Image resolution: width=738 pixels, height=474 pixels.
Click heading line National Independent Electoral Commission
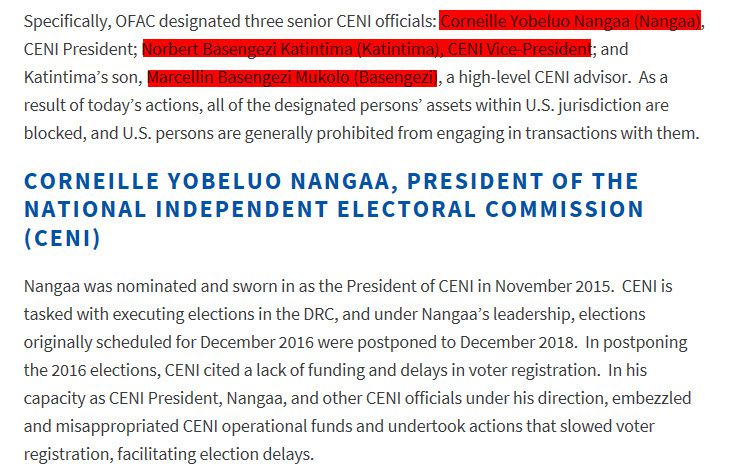(x=334, y=209)
